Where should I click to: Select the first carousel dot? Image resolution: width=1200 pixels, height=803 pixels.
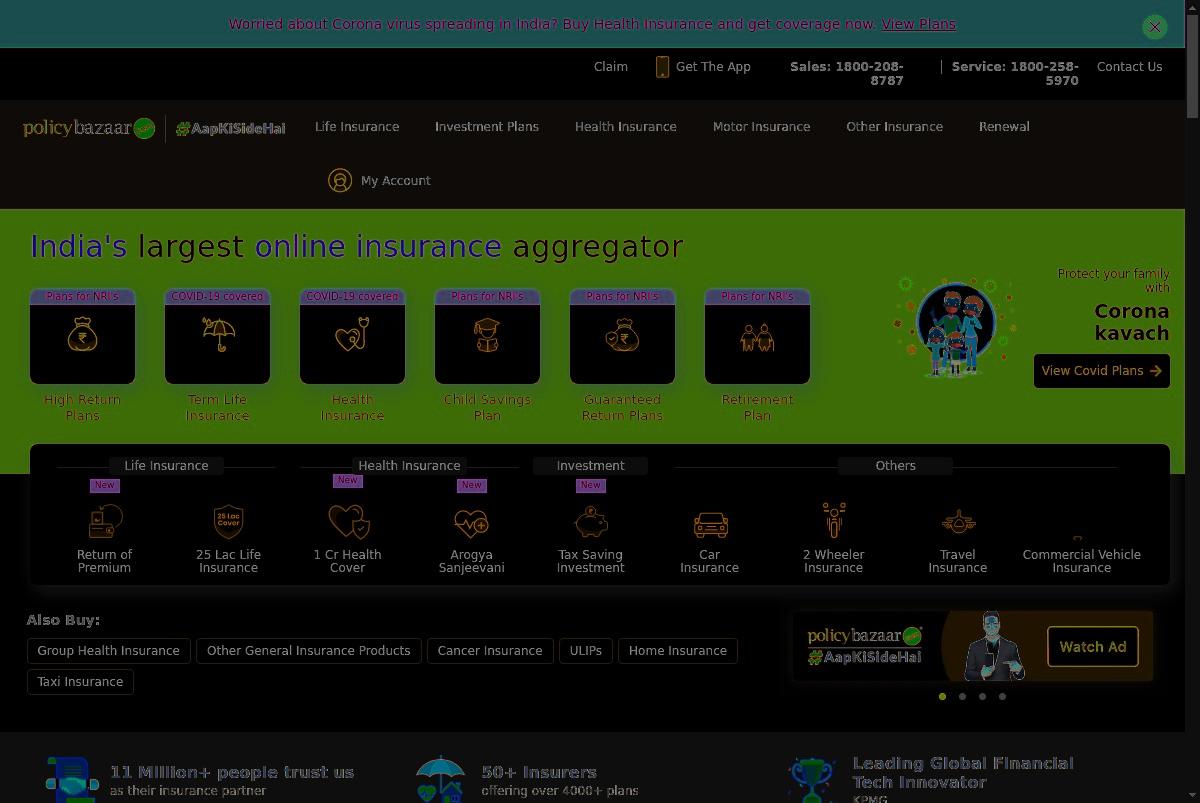(x=942, y=697)
